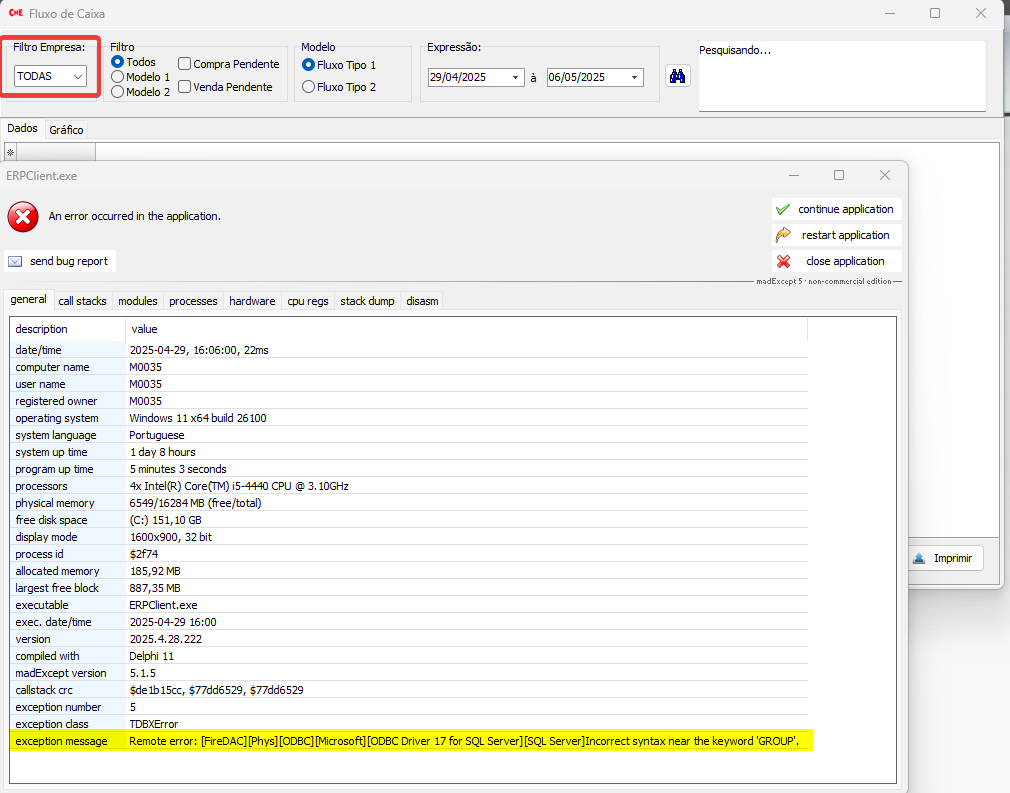
Task: Click the binoculars search icon
Action: tap(677, 77)
